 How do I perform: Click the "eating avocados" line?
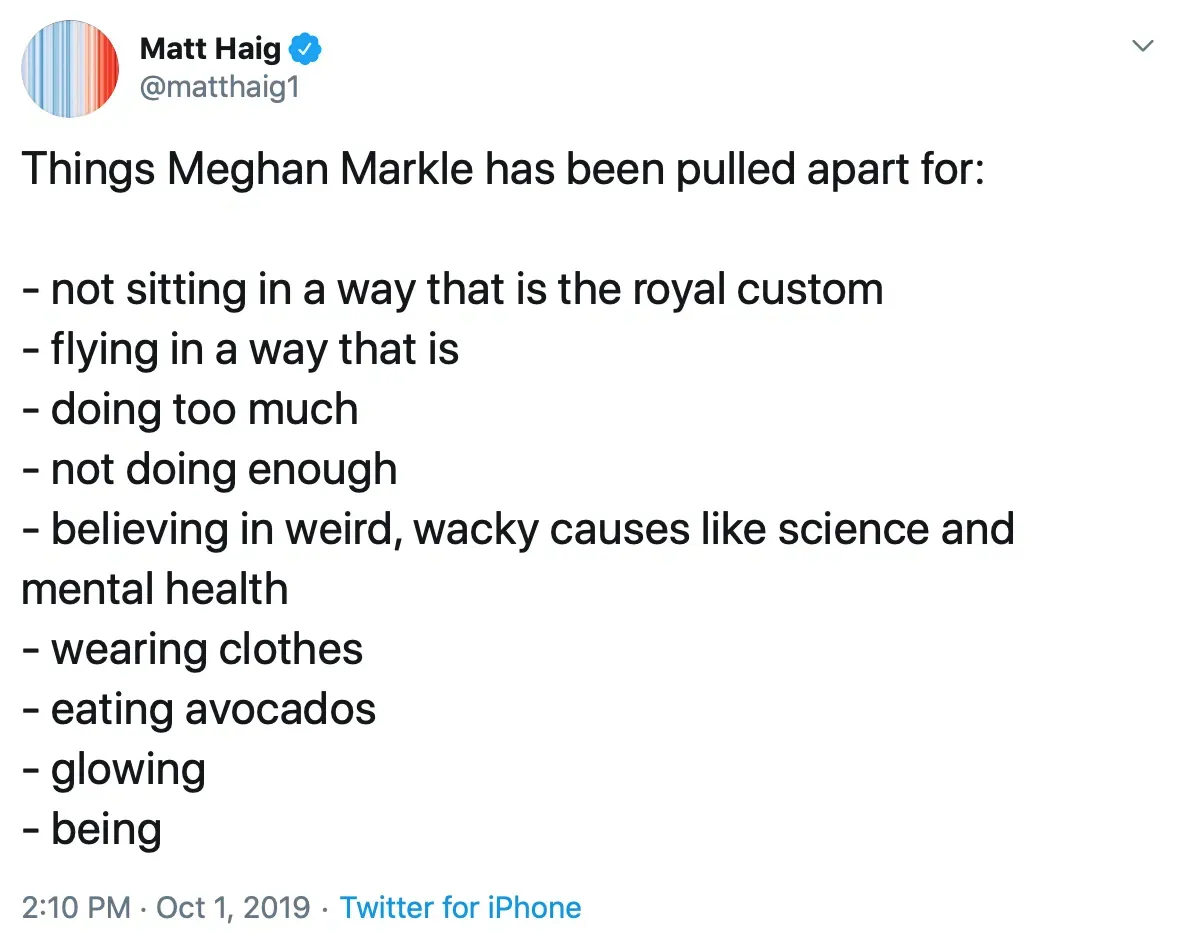tap(199, 709)
